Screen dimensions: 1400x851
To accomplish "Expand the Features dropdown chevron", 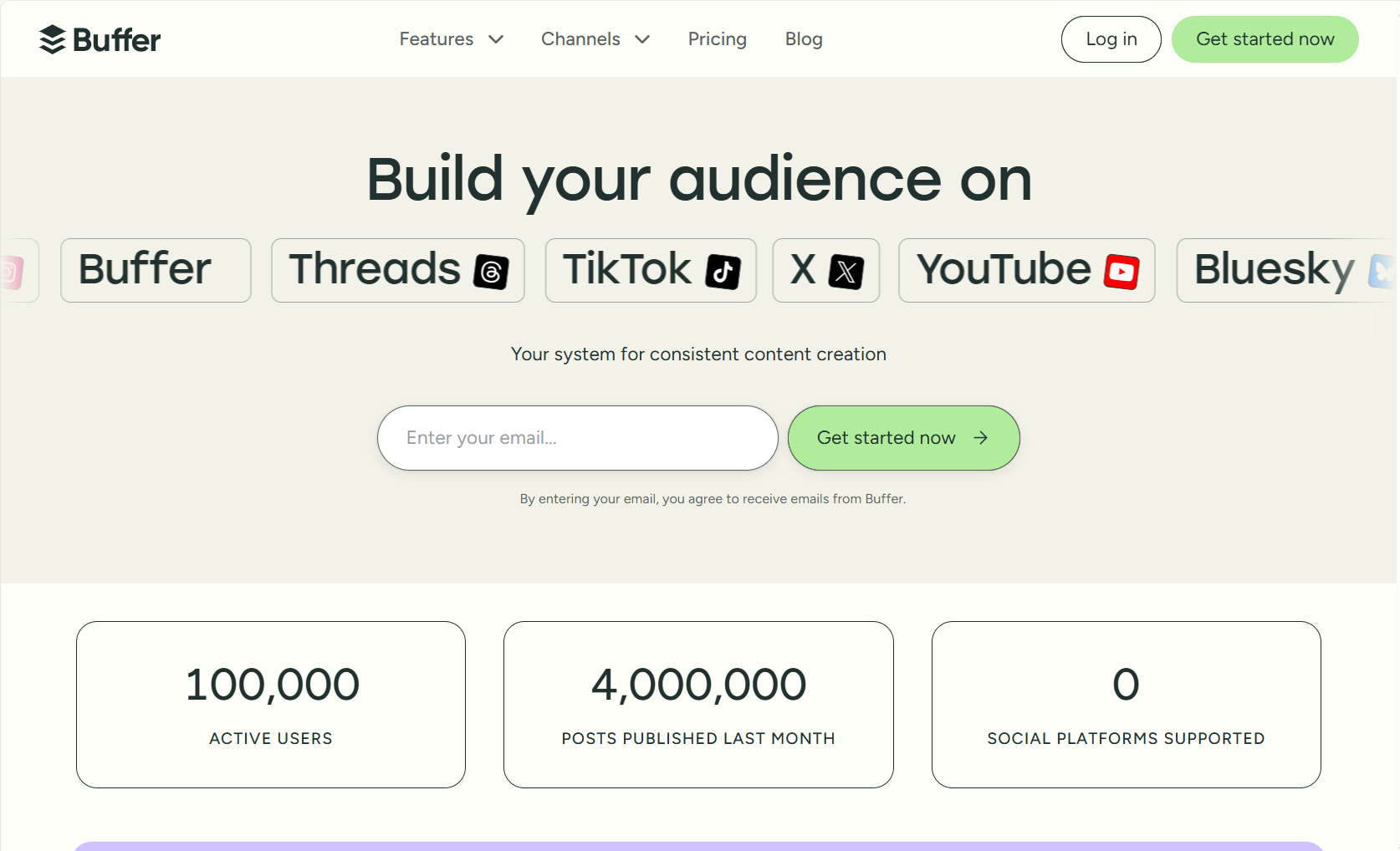I will coord(496,39).
